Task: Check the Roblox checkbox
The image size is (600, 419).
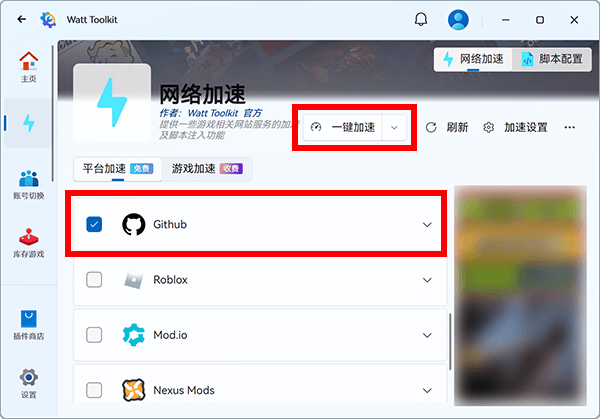Action: click(x=94, y=280)
